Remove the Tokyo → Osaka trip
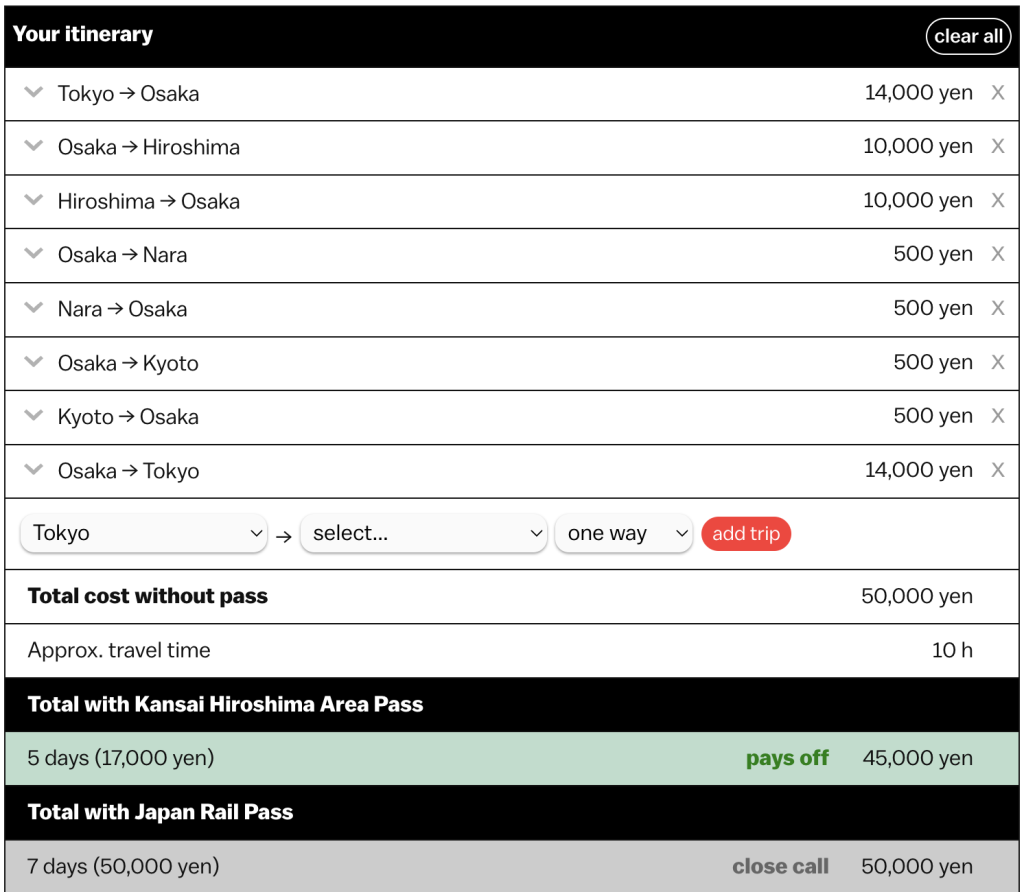This screenshot has height=892, width=1024. pyautogui.click(x=997, y=93)
